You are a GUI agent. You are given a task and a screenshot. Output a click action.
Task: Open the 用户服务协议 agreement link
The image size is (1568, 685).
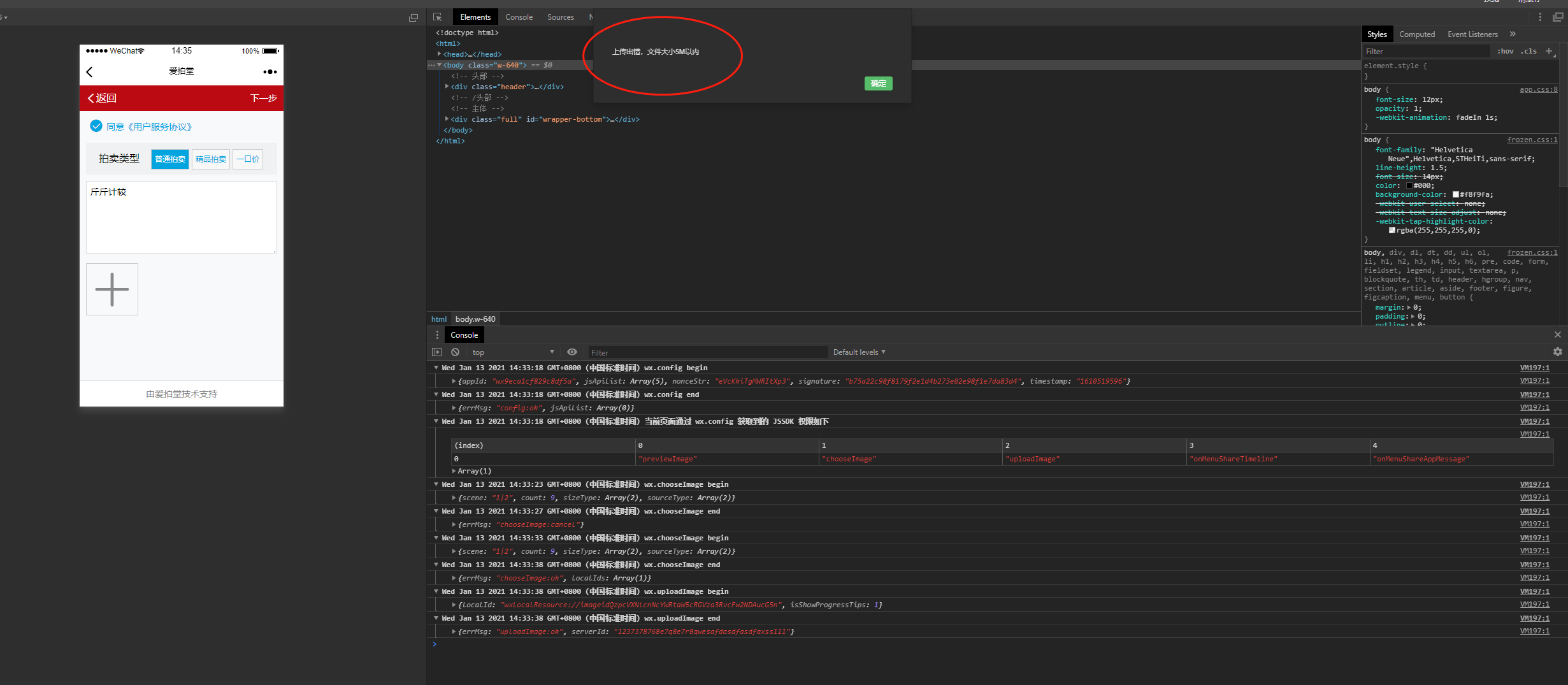point(160,126)
